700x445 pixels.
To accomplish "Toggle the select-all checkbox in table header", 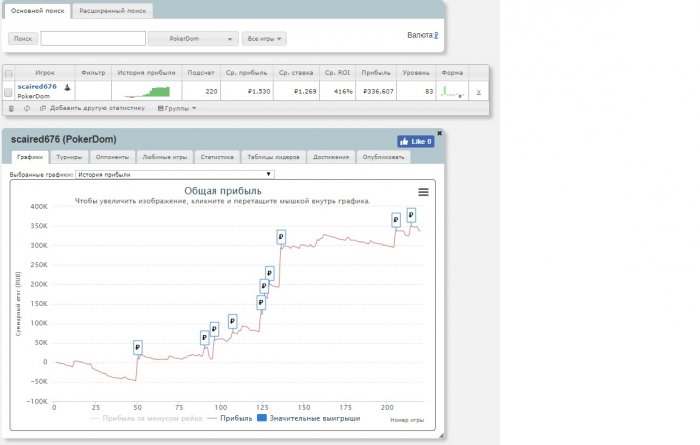I will [9, 73].
